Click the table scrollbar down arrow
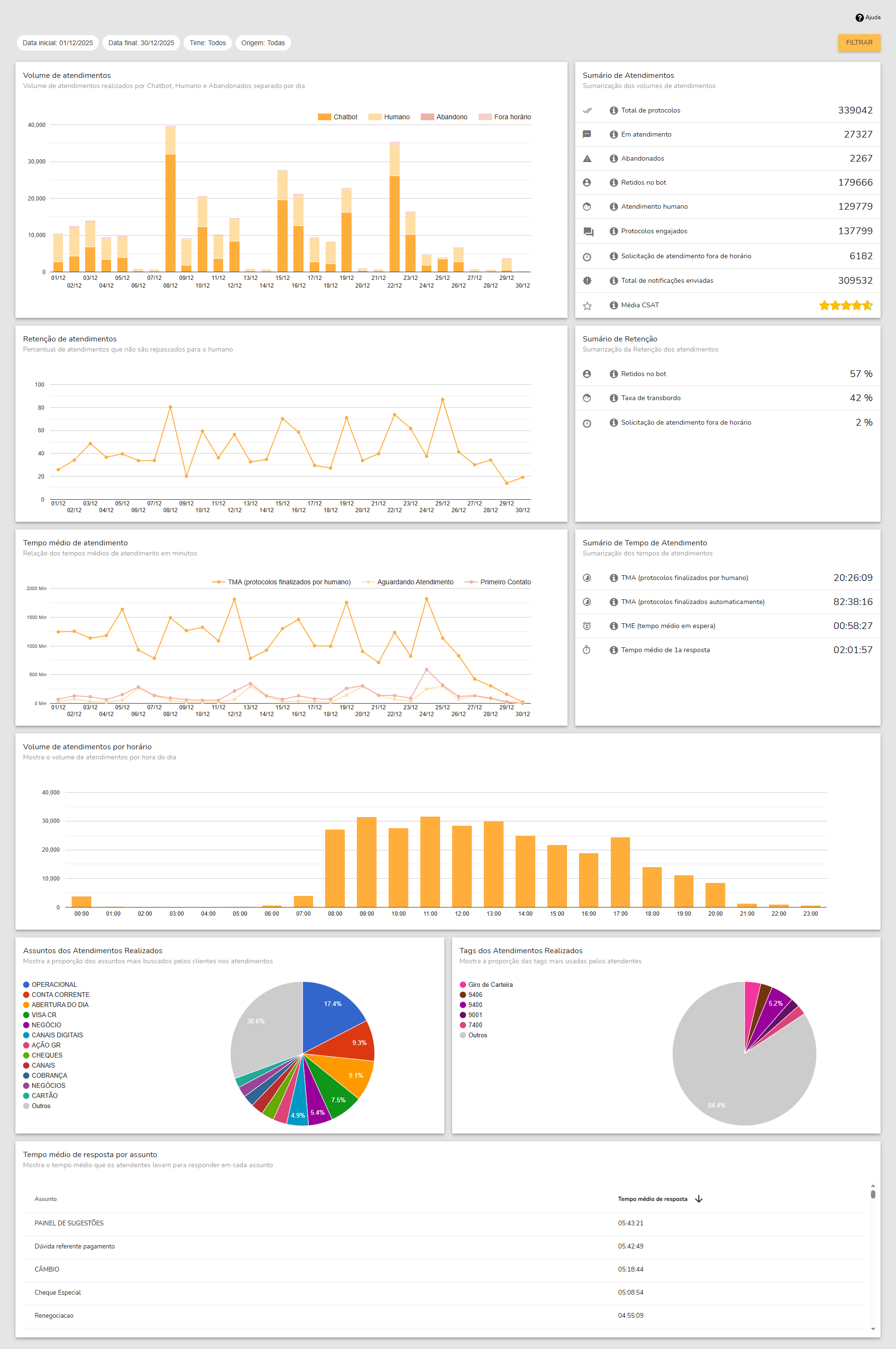 tap(872, 1328)
